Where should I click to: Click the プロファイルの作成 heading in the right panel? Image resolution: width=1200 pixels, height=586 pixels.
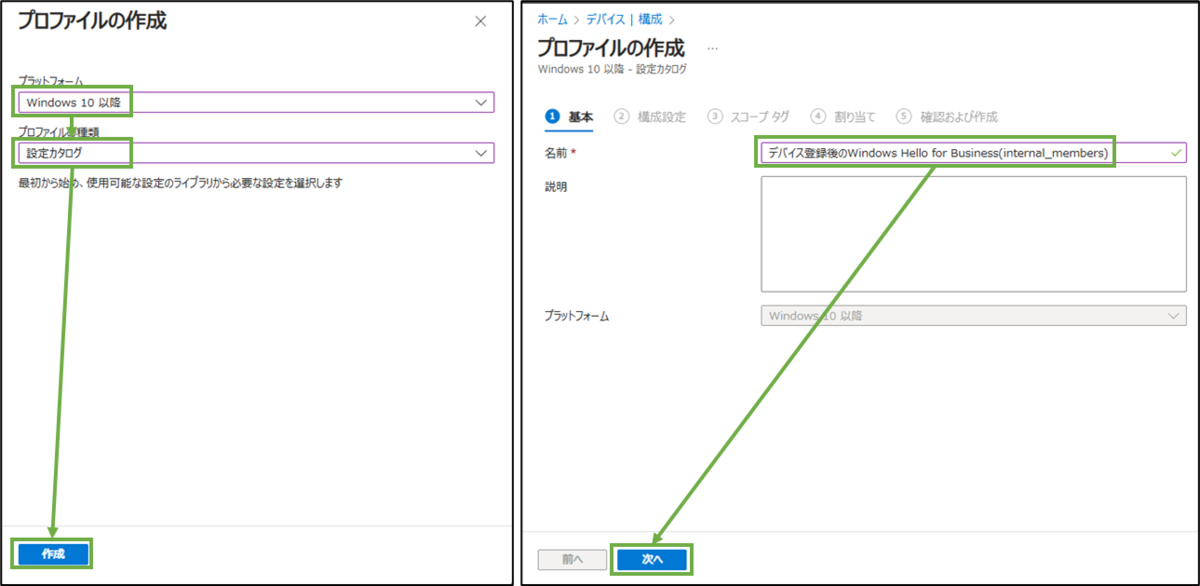(611, 48)
